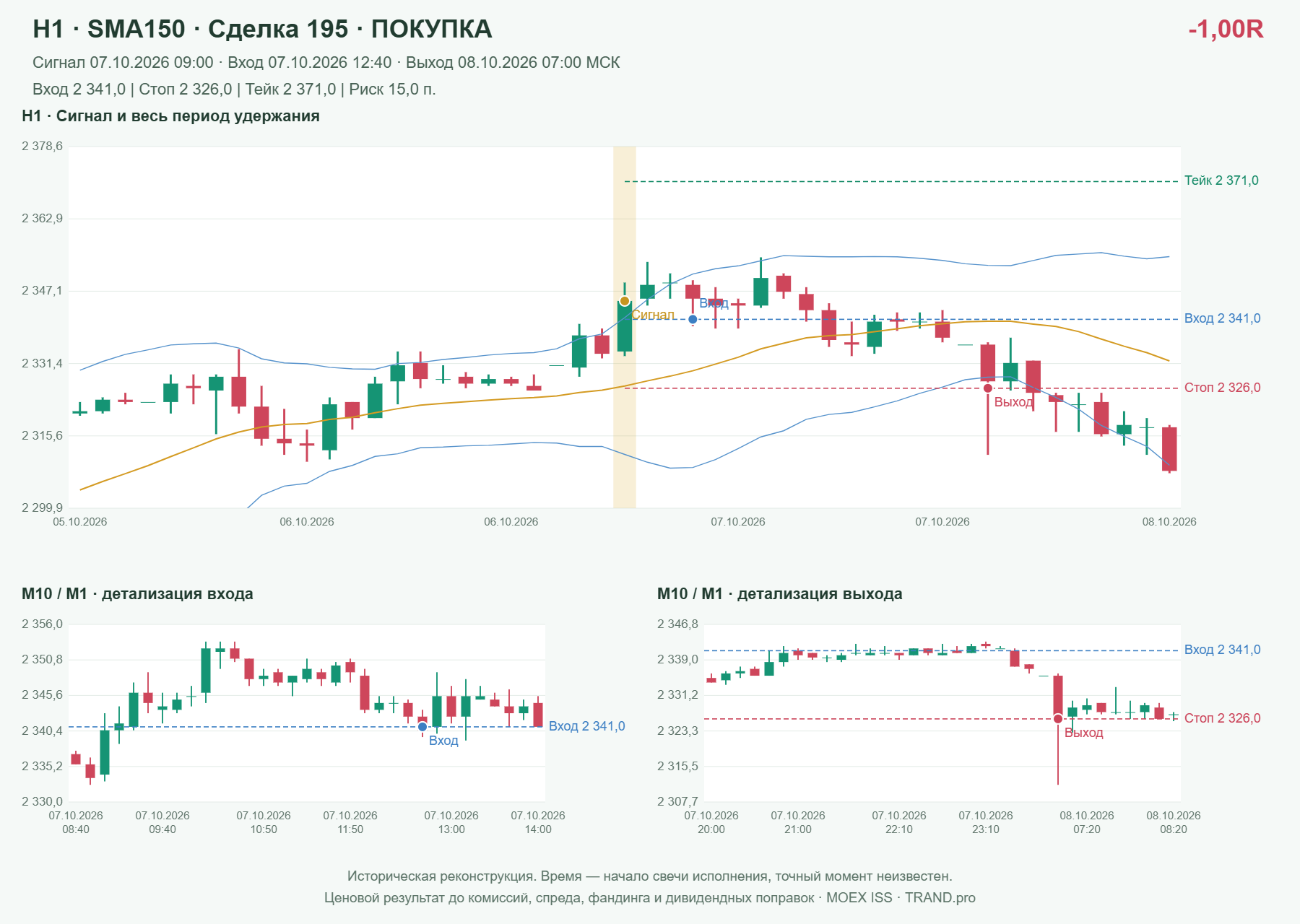
Task: Click "Стоп 2 326,0" label beside the H1 chart
Action: pos(1223,388)
